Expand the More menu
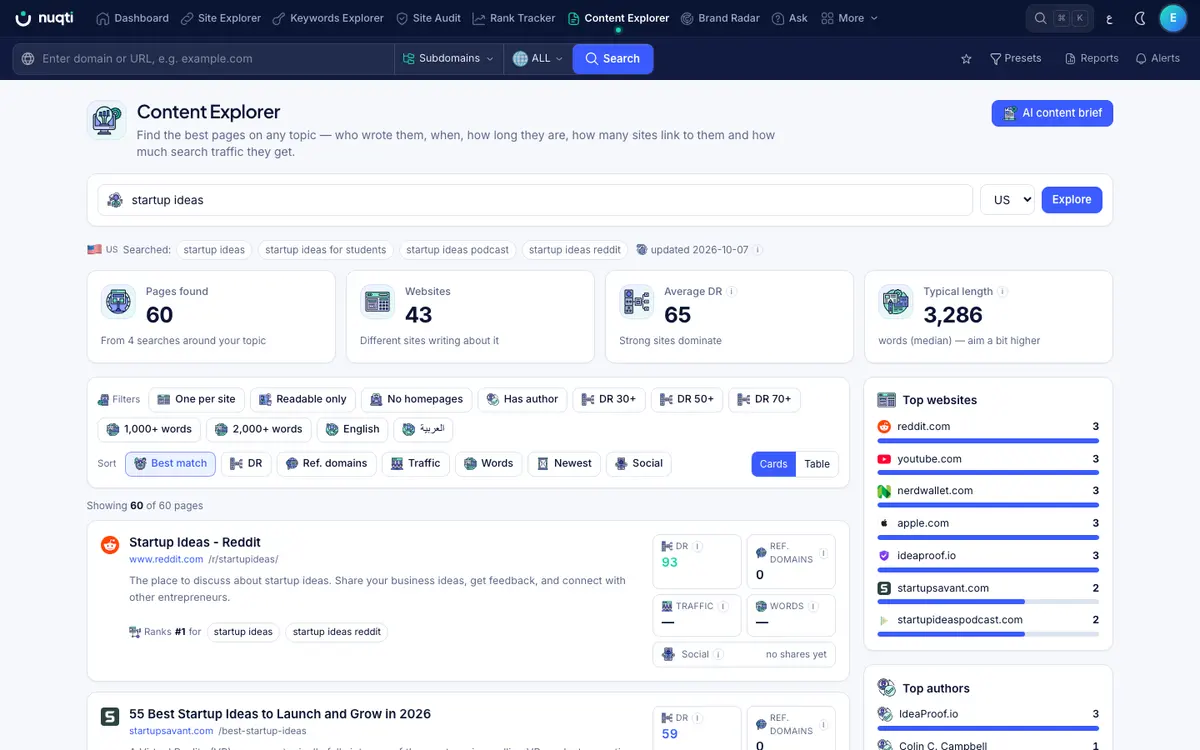Viewport: 1200px width, 750px height. 849,18
